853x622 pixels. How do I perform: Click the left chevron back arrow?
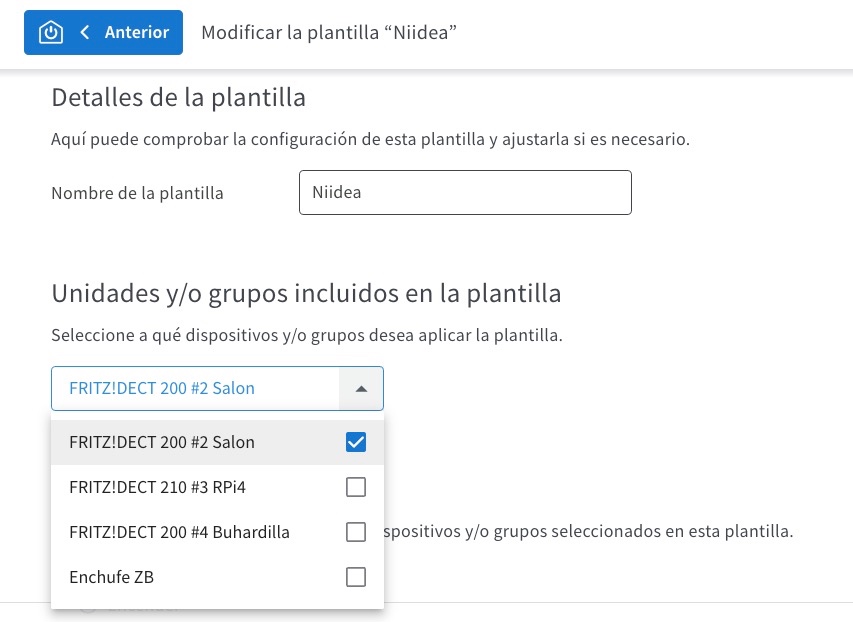84,32
